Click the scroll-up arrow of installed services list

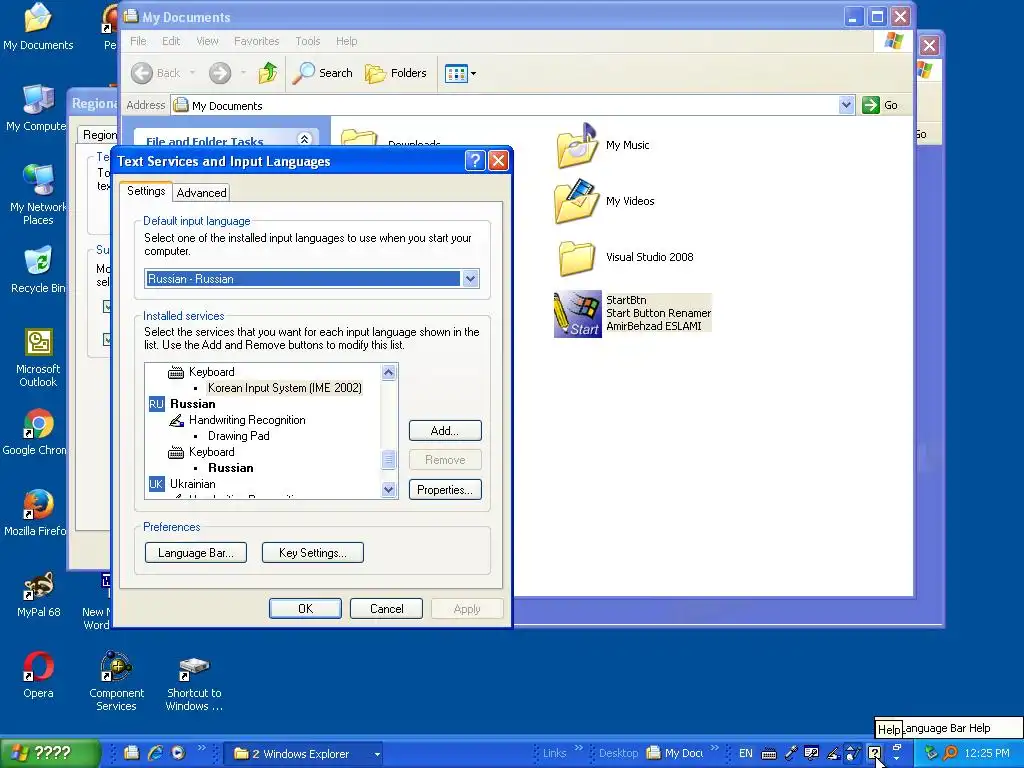coord(389,373)
